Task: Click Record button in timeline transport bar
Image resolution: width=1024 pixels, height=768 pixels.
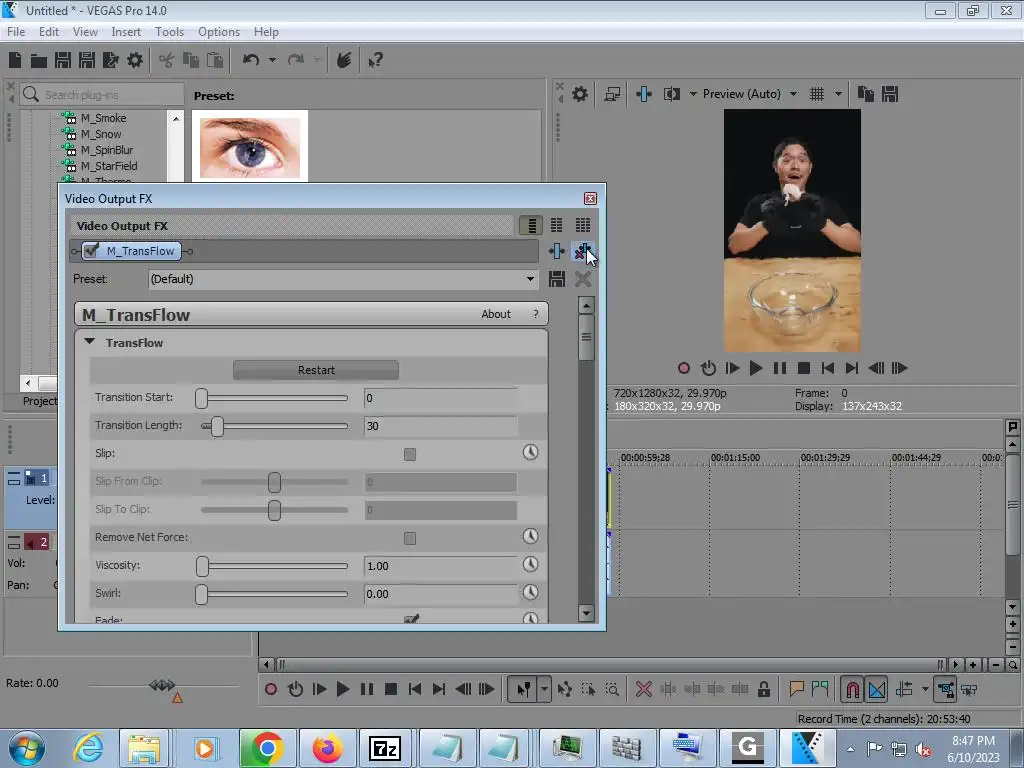Action: click(270, 689)
